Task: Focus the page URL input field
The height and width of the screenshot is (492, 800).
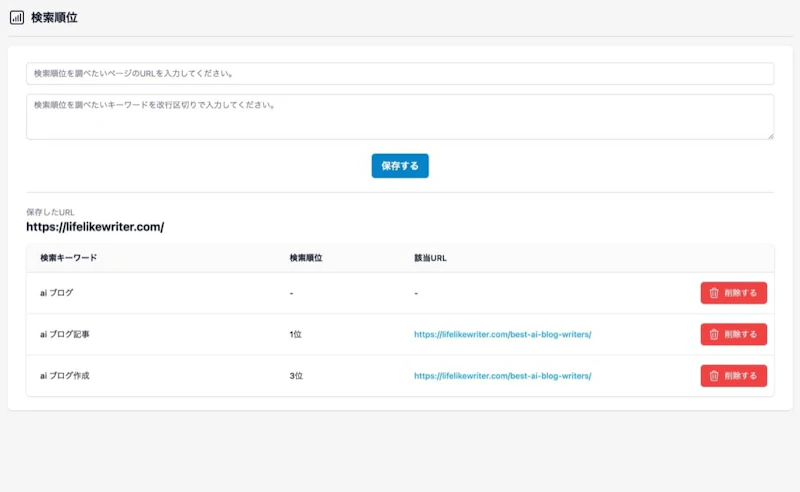Action: 400,74
